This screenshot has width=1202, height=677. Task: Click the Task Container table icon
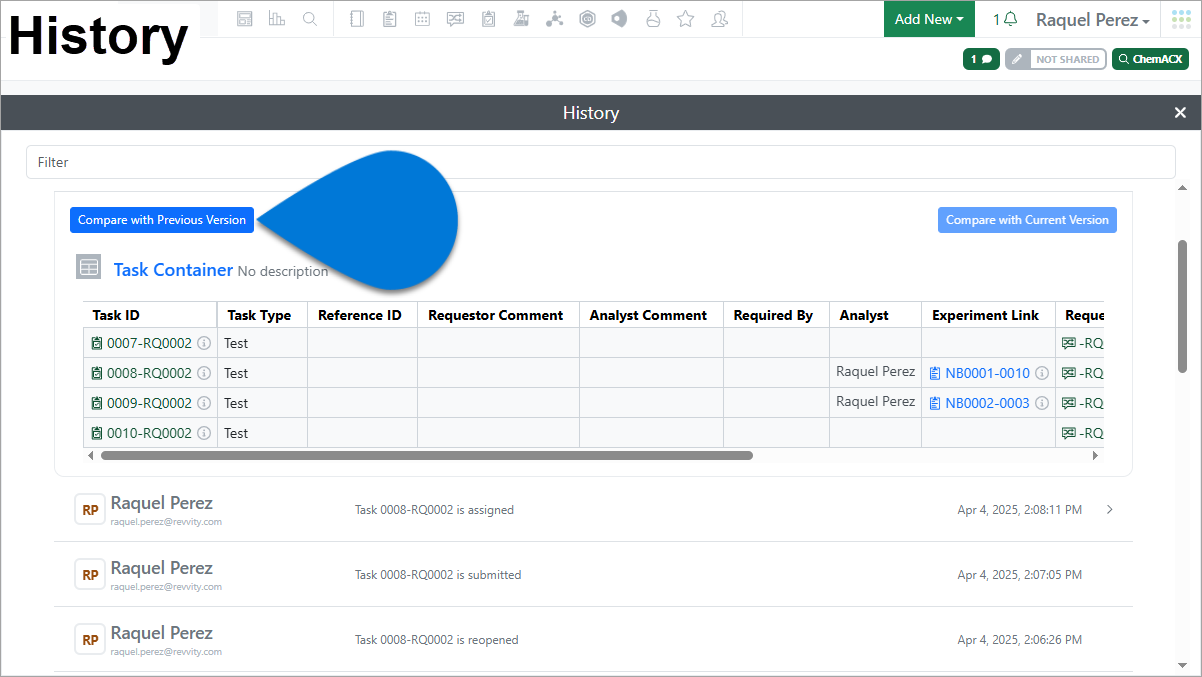pyautogui.click(x=89, y=267)
